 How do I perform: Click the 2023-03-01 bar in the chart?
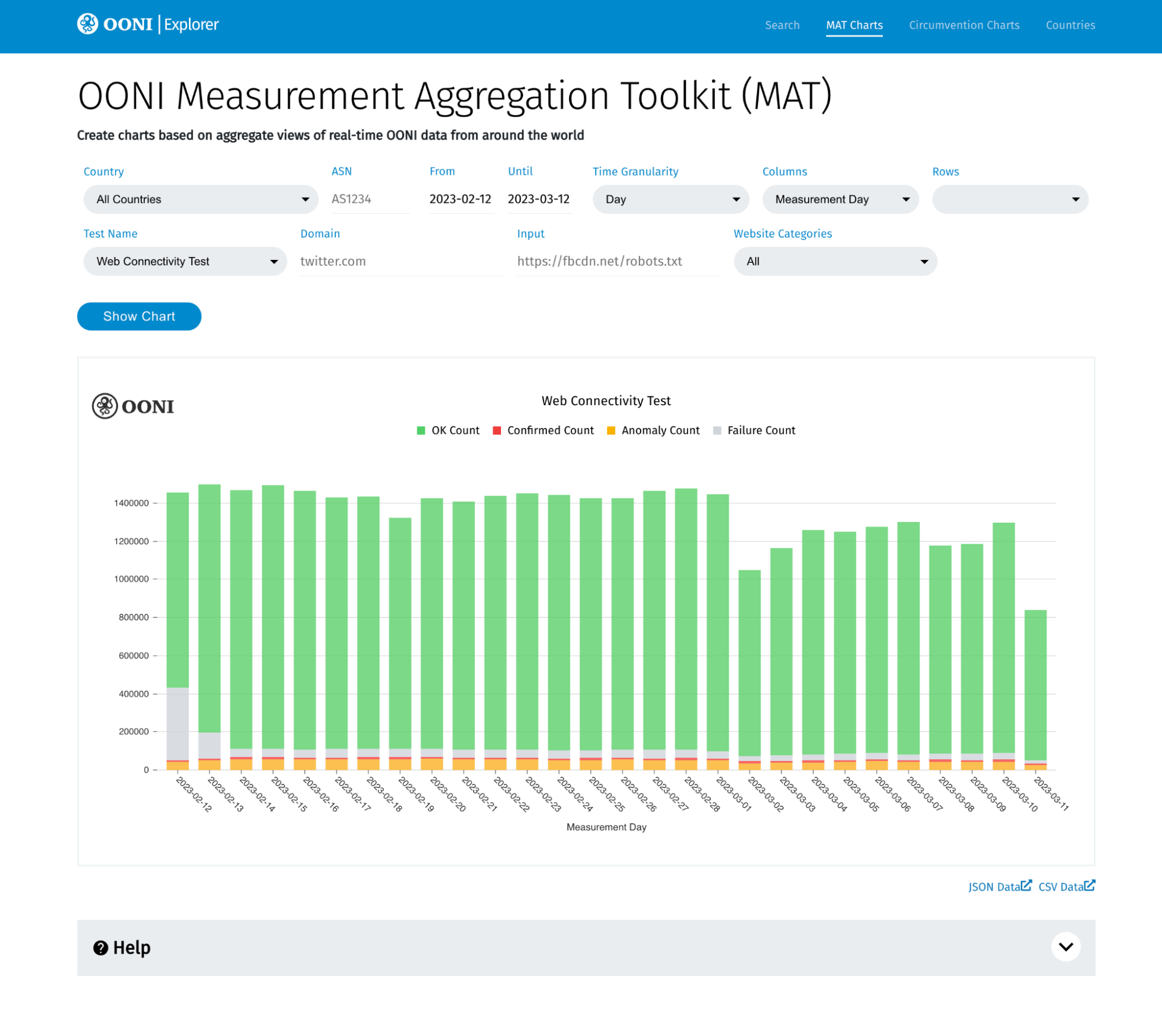[717, 628]
